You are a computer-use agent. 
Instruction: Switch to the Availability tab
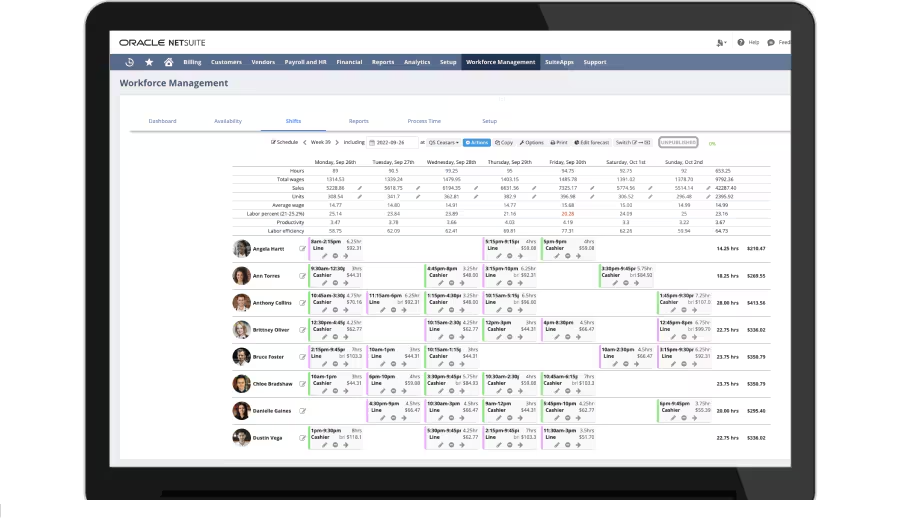pos(228,121)
